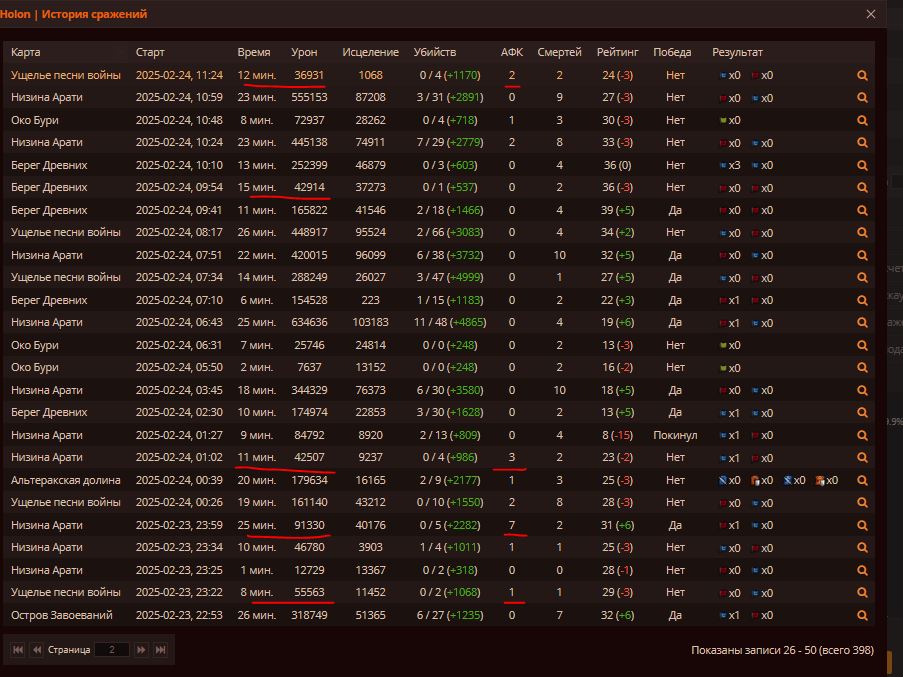Click healing value 223
The image size is (903, 677).
coord(370,300)
